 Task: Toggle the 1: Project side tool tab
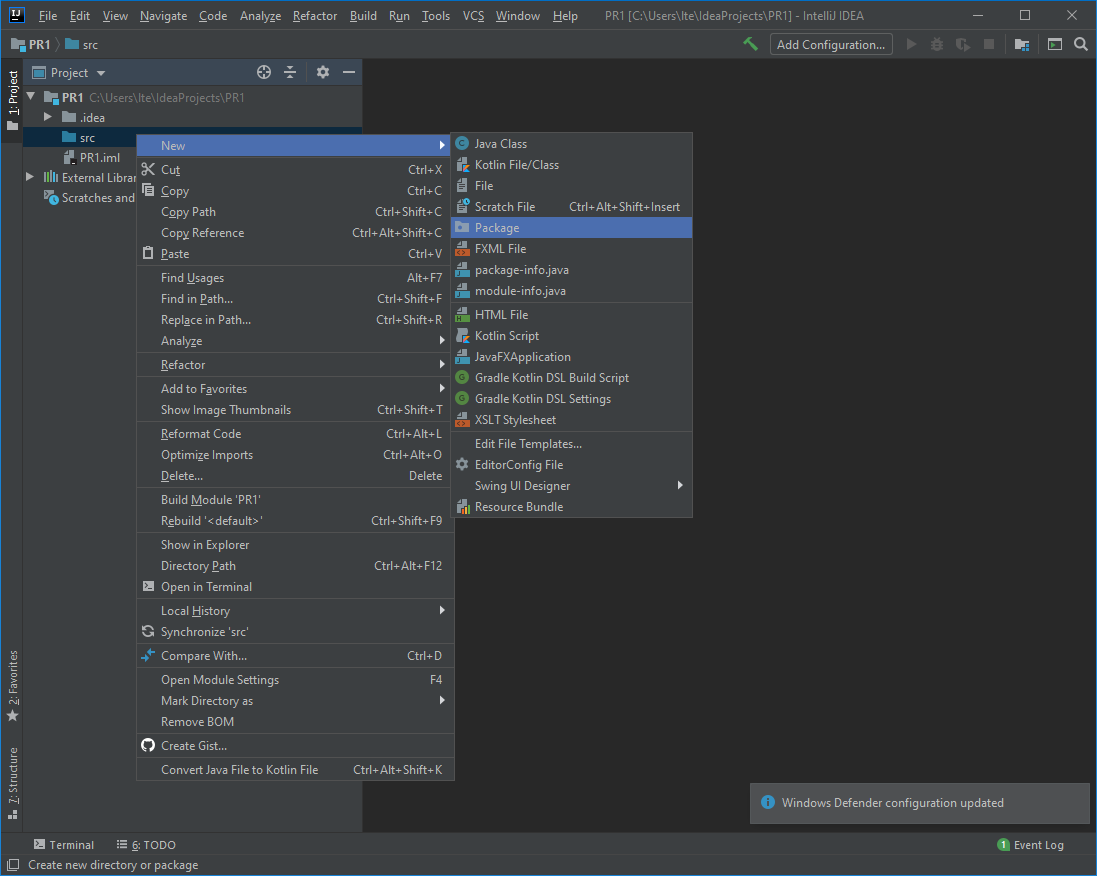pyautogui.click(x=12, y=101)
